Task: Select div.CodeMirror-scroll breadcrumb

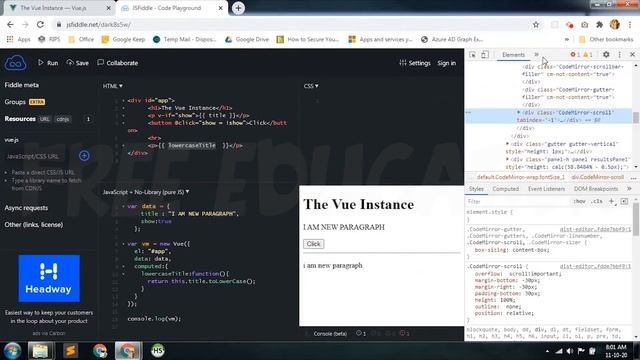Action: pyautogui.click(x=598, y=177)
